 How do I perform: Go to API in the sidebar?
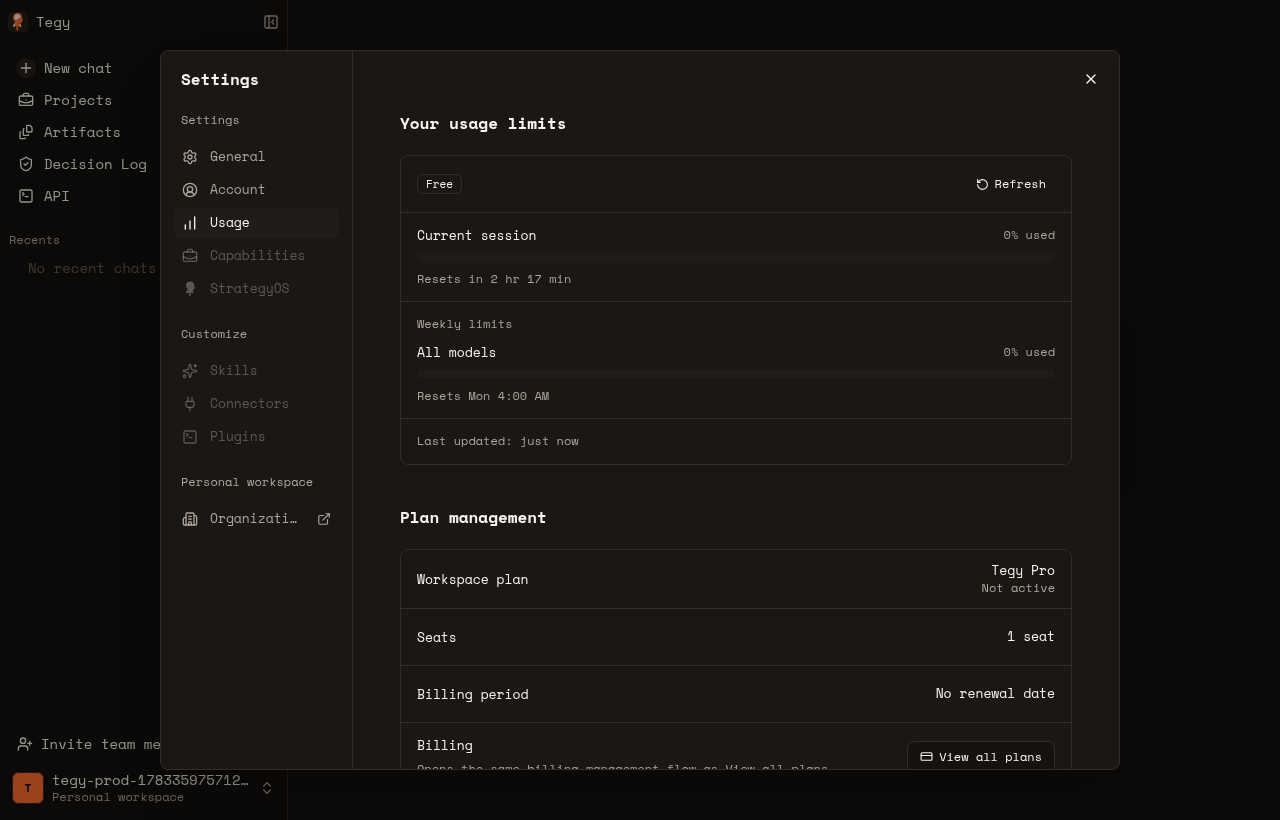point(57,196)
